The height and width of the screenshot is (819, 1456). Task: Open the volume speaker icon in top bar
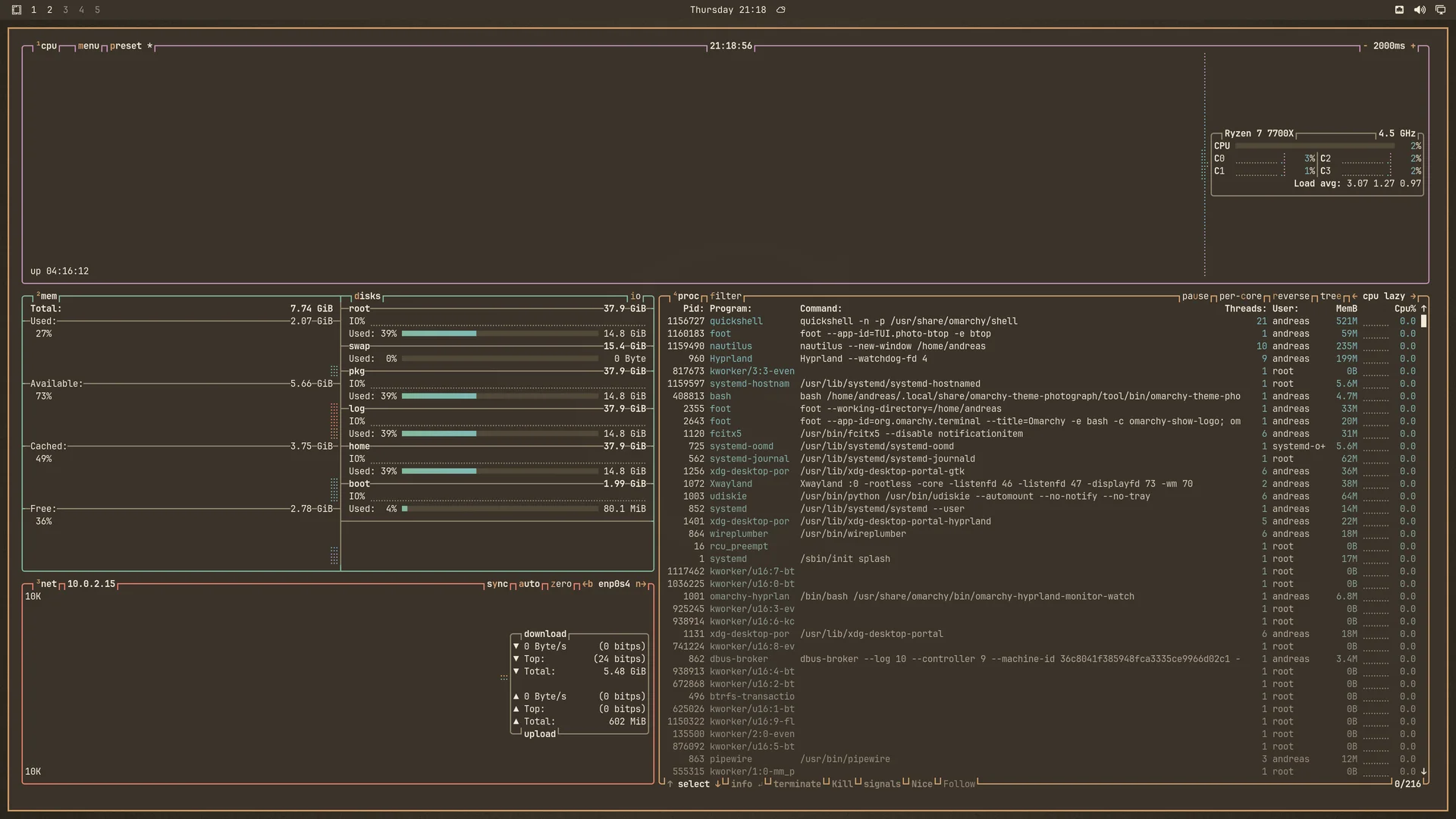point(1420,10)
